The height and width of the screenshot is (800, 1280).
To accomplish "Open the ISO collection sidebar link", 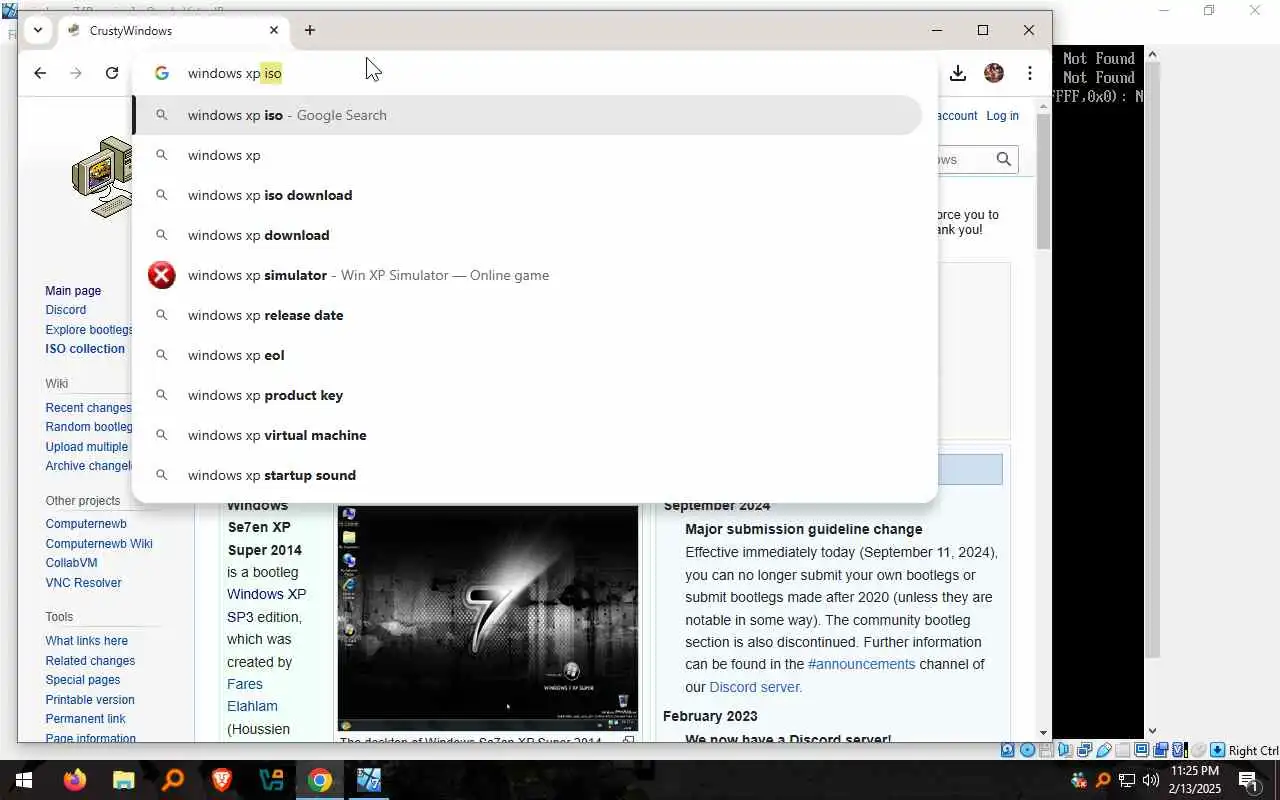I will click(x=85, y=349).
